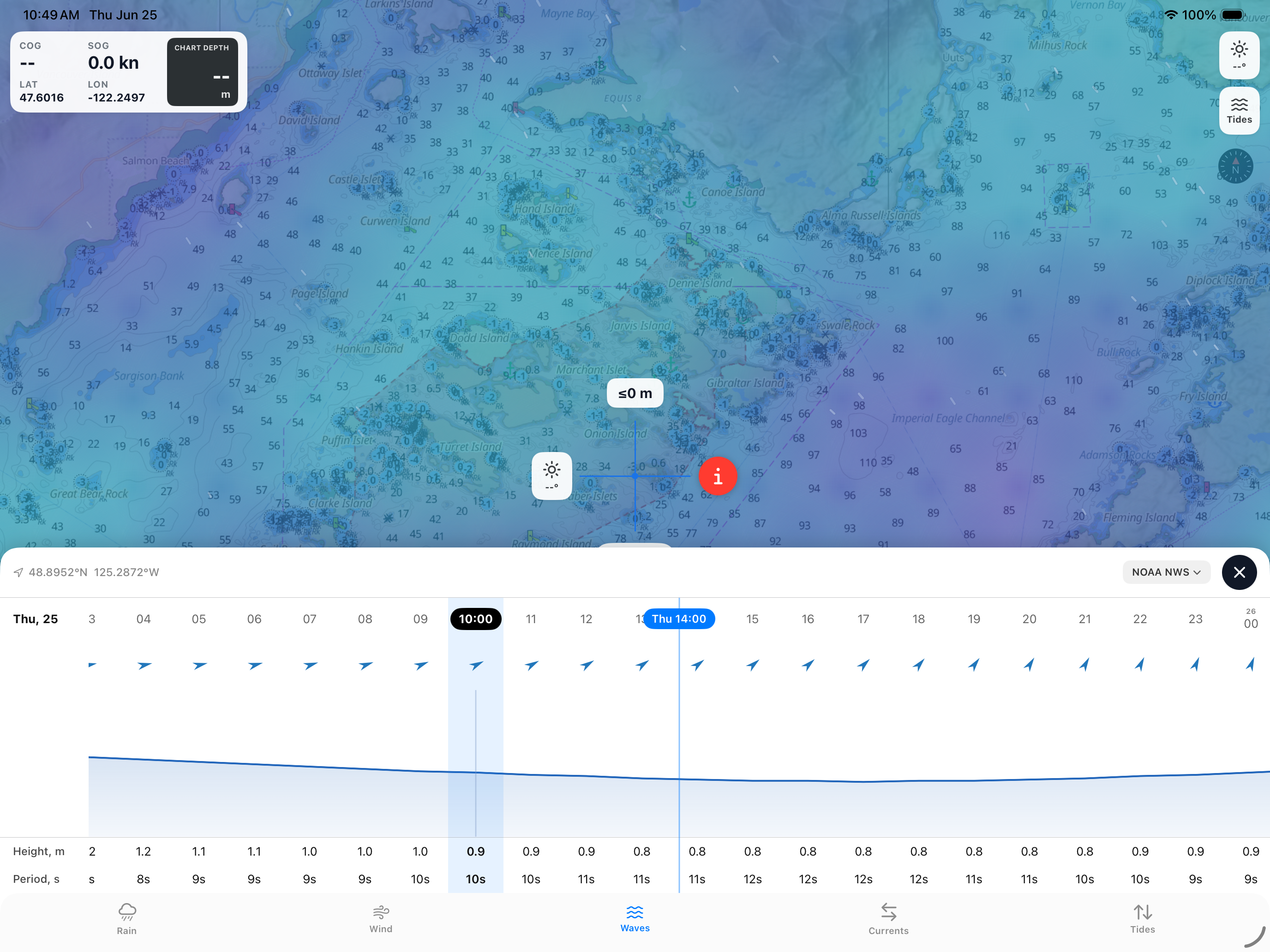Tap Imperial Eagle Channel label on chart
This screenshot has width=1270, height=952.
(948, 418)
